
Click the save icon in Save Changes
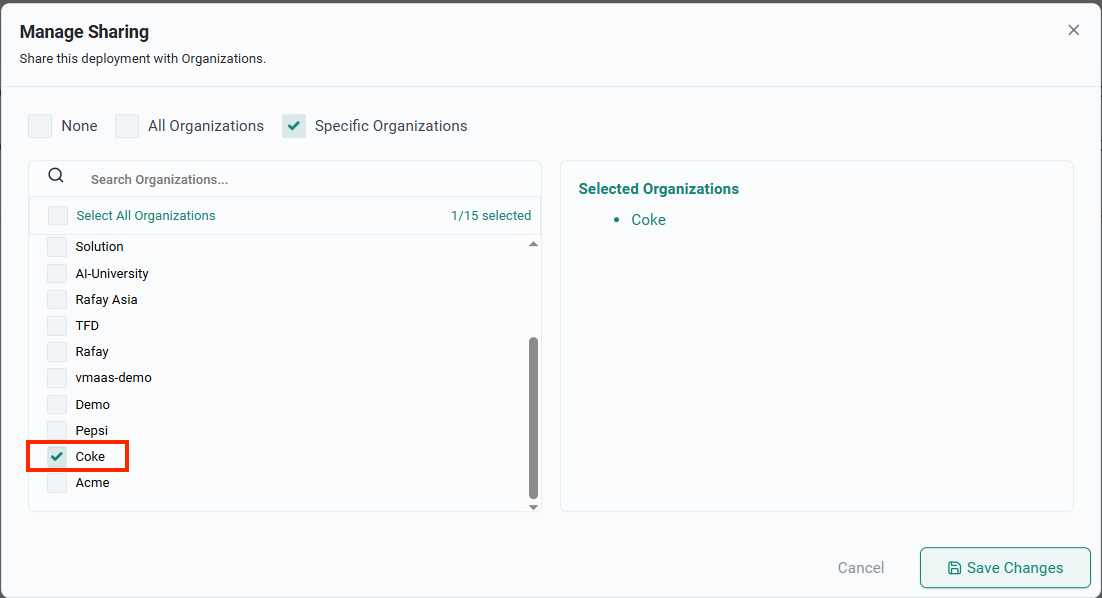click(x=954, y=568)
